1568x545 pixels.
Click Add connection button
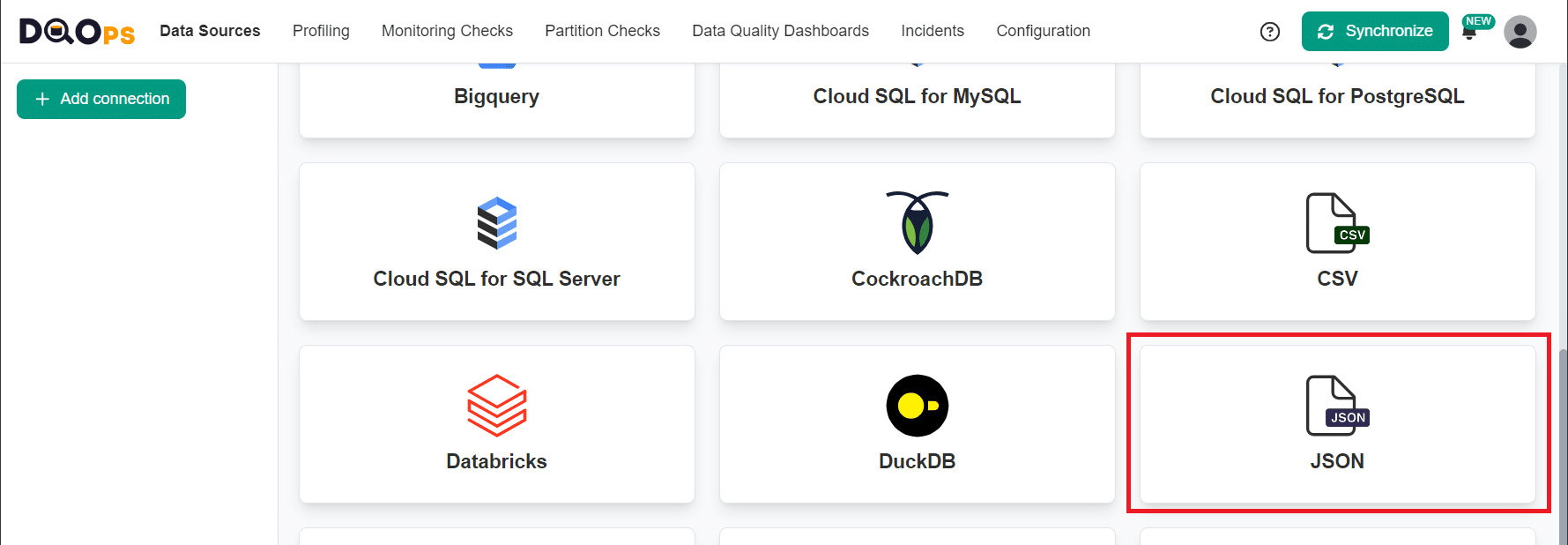pyautogui.click(x=101, y=99)
